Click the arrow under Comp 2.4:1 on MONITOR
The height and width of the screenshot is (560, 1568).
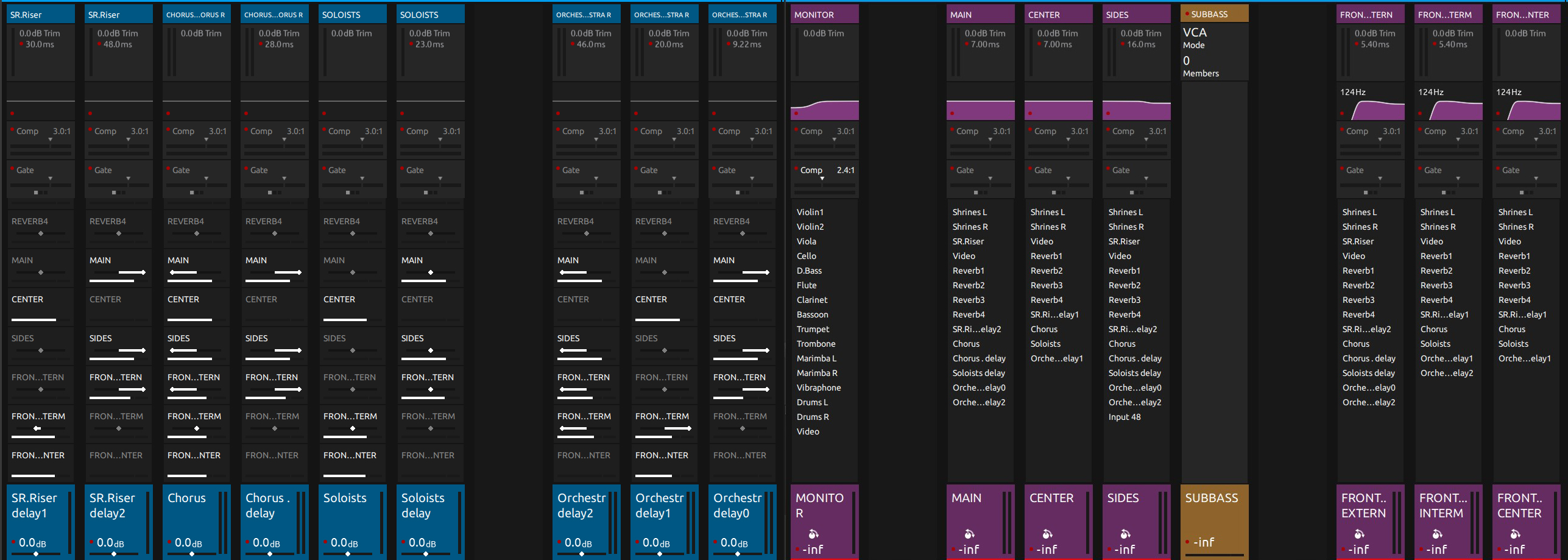822,179
